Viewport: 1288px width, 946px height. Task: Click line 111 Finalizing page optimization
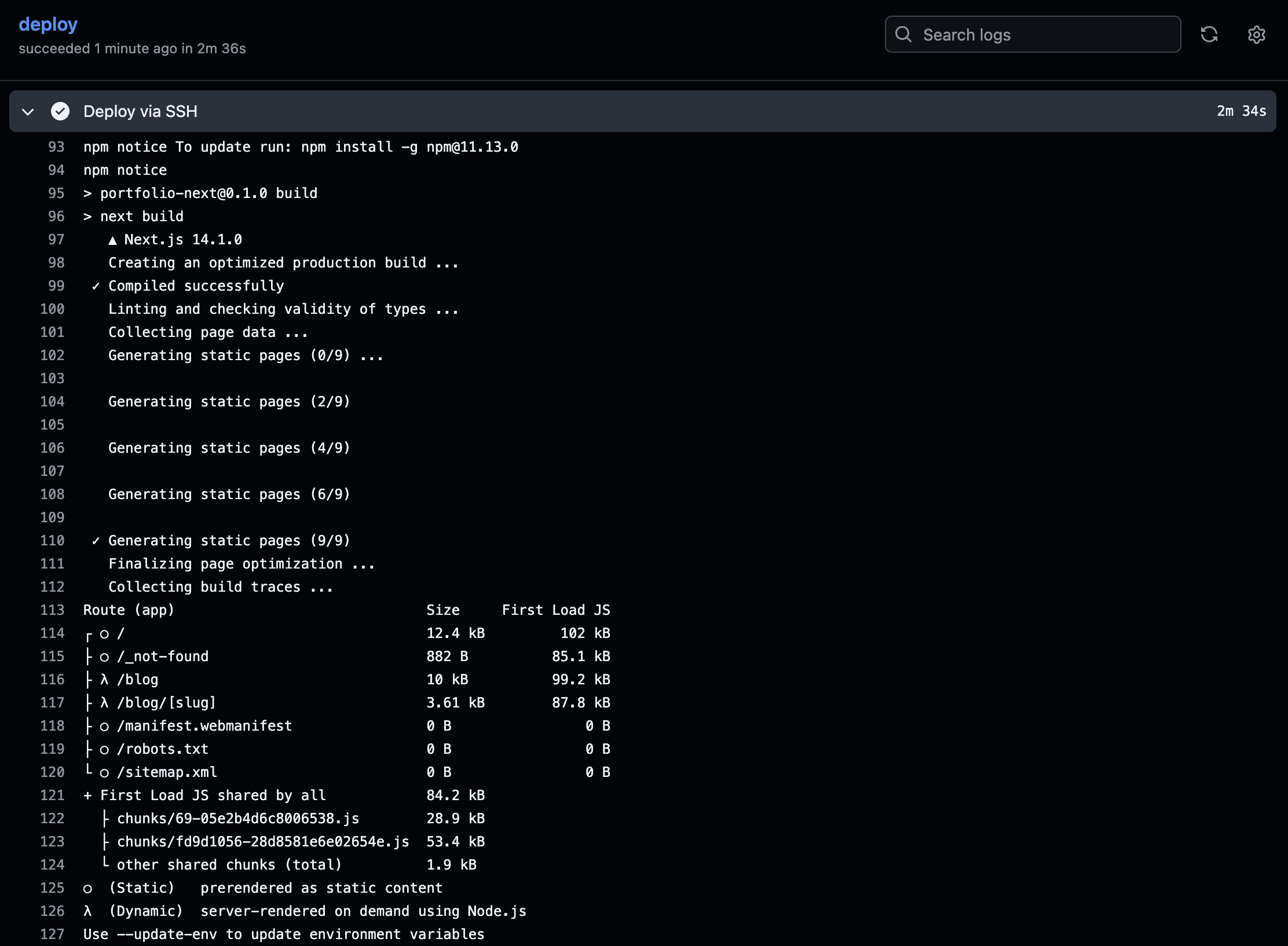point(241,563)
